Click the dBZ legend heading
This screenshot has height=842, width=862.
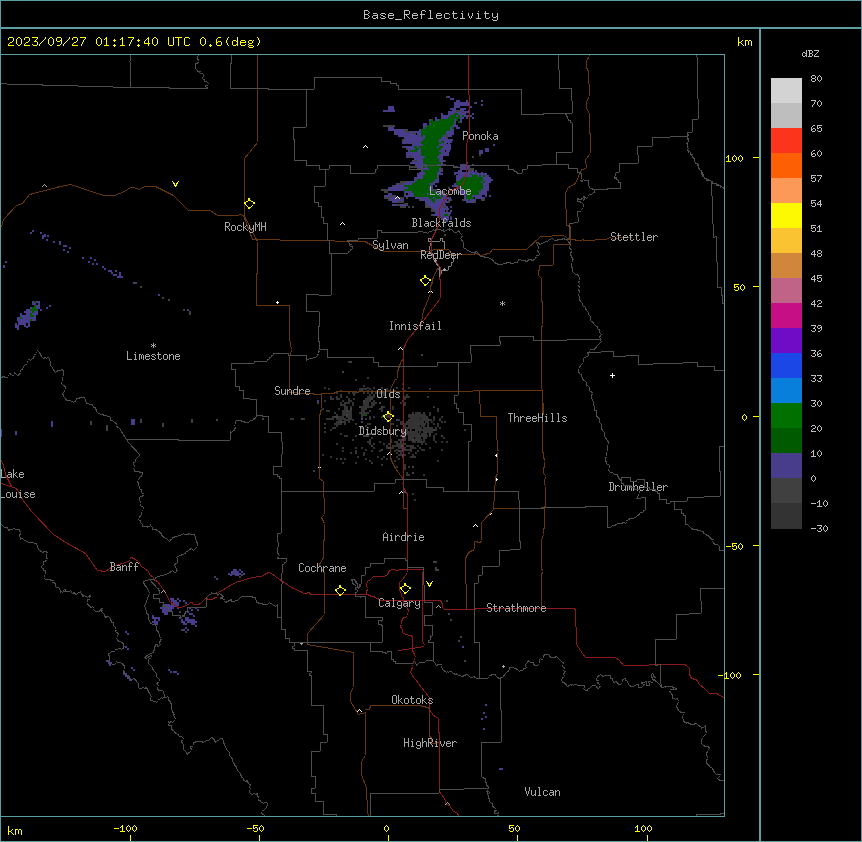pos(810,54)
